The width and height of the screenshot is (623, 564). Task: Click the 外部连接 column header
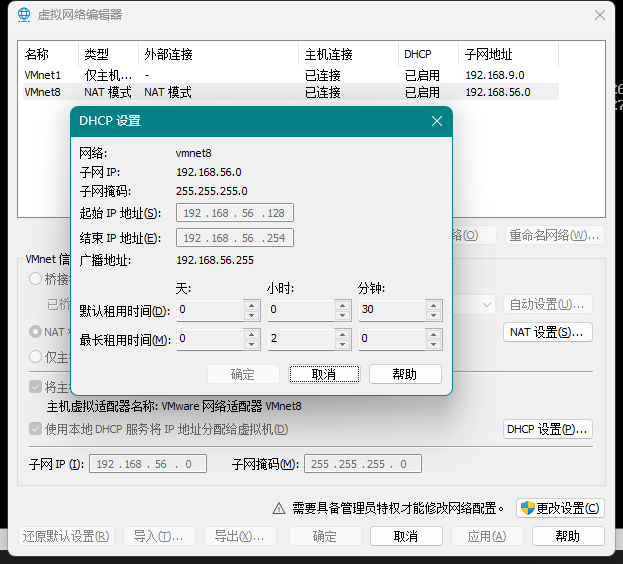(219, 54)
